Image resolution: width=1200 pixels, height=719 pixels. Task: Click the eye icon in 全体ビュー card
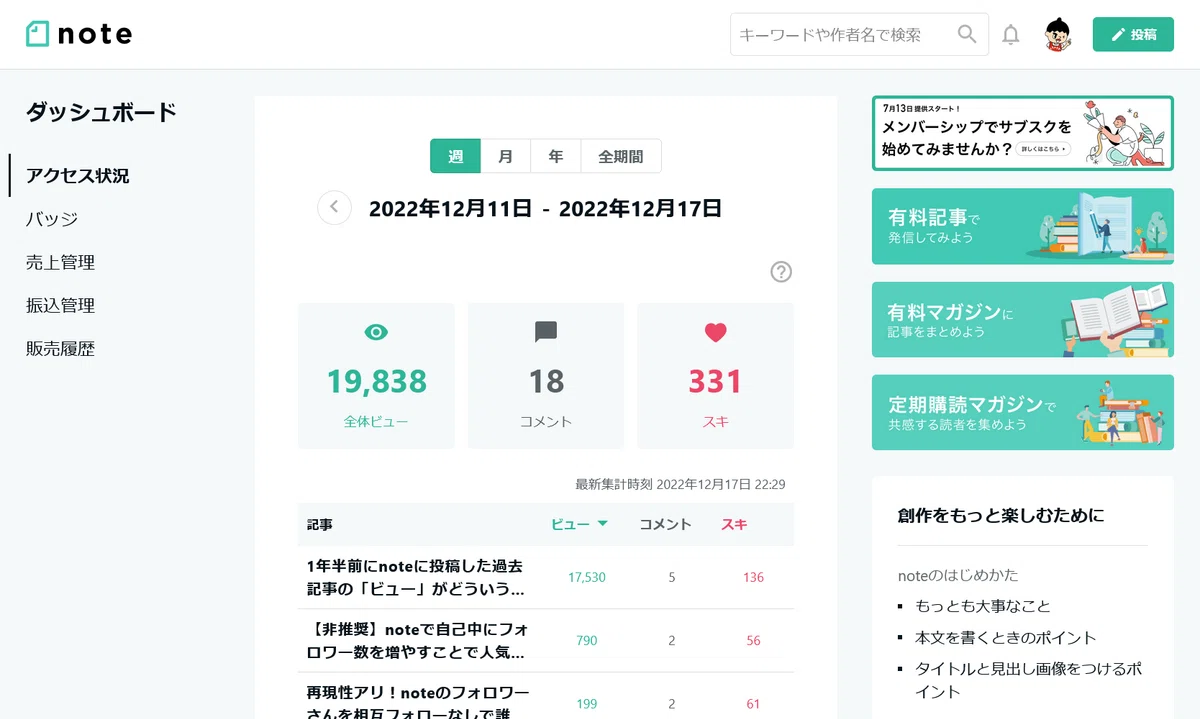[x=376, y=332]
